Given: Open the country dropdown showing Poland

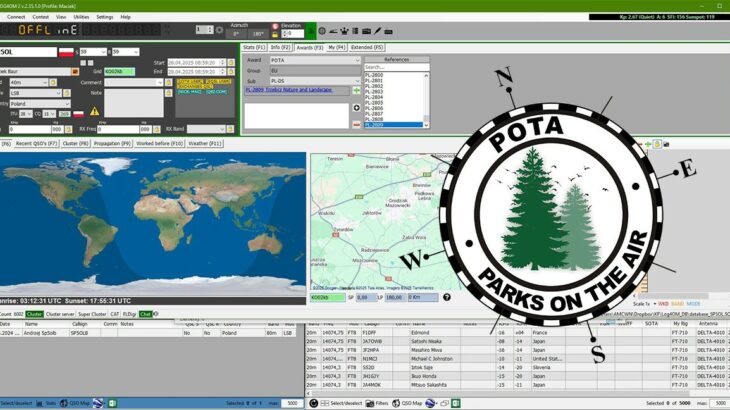Looking at the screenshot, I should (39, 104).
